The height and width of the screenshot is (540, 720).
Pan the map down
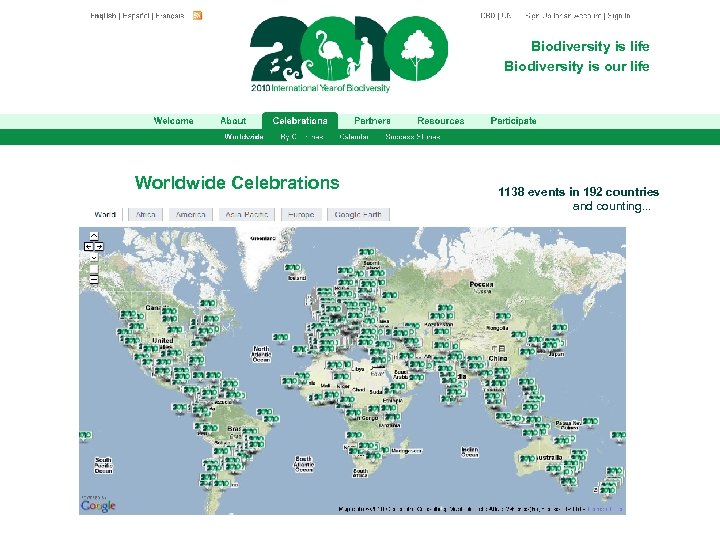94,258
